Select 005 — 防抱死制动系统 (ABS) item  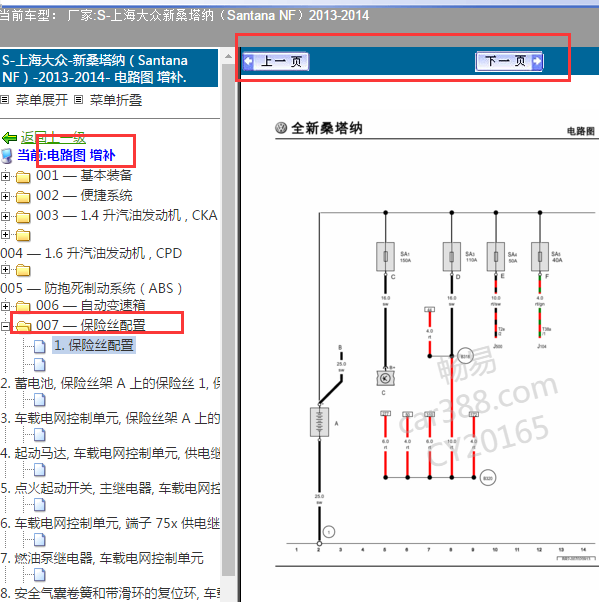[x=91, y=288]
